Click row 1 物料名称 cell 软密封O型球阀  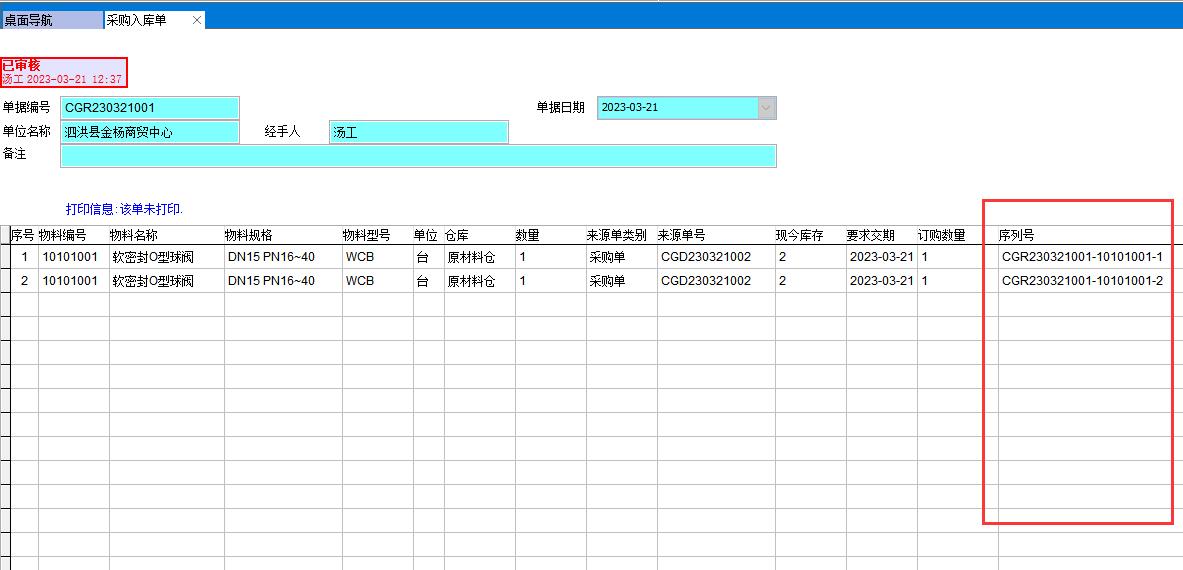click(153, 257)
